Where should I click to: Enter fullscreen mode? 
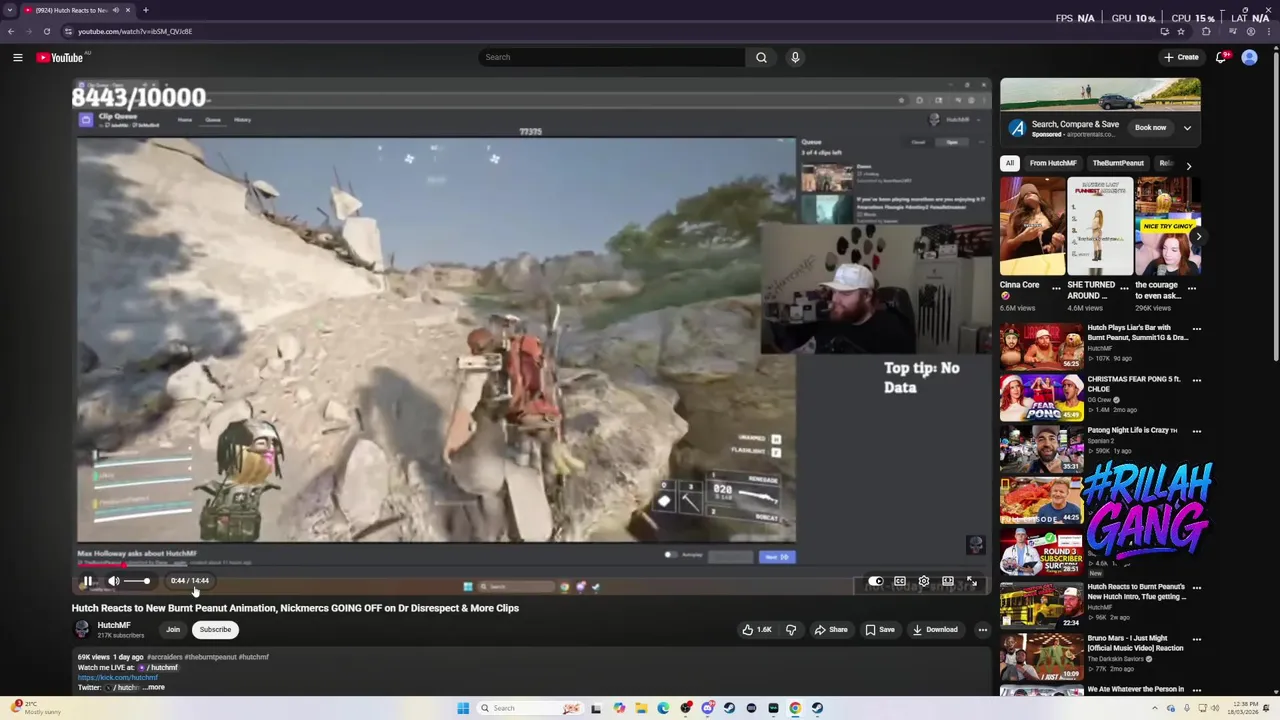coord(971,581)
